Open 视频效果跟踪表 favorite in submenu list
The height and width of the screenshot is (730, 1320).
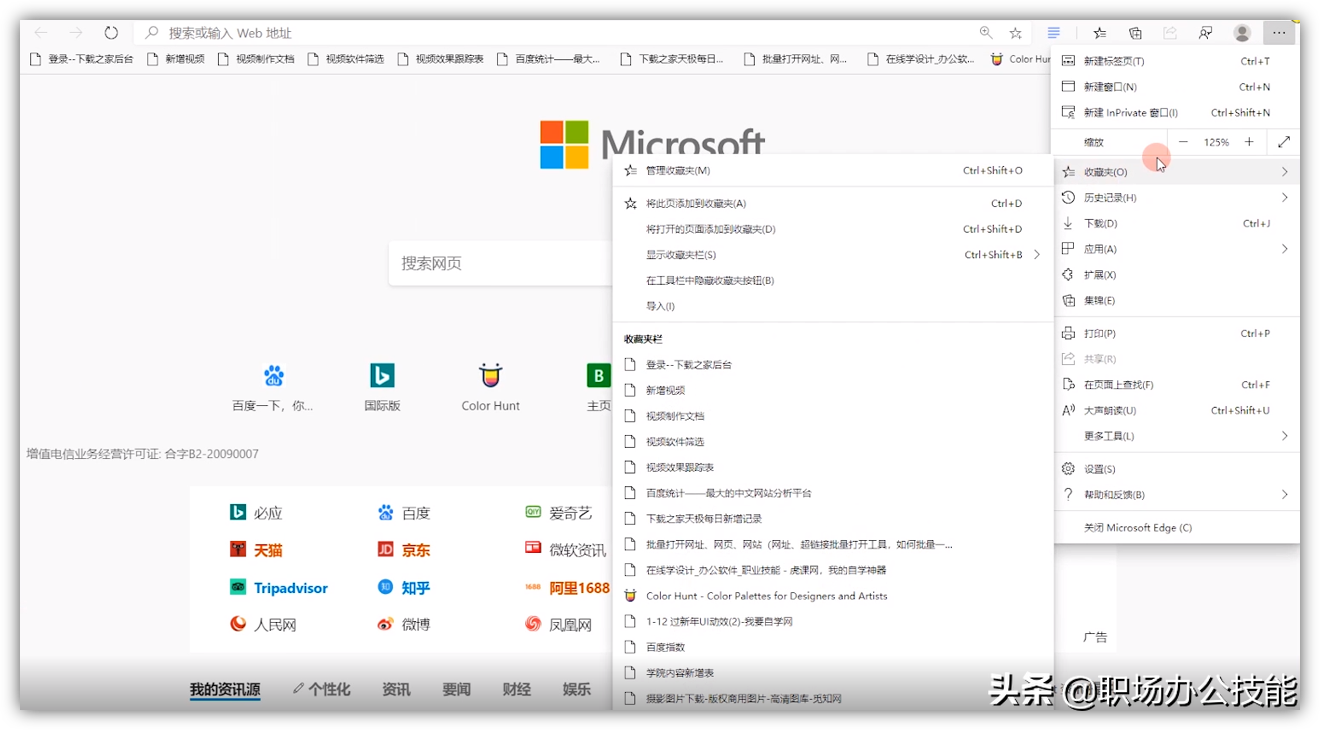[833, 468]
